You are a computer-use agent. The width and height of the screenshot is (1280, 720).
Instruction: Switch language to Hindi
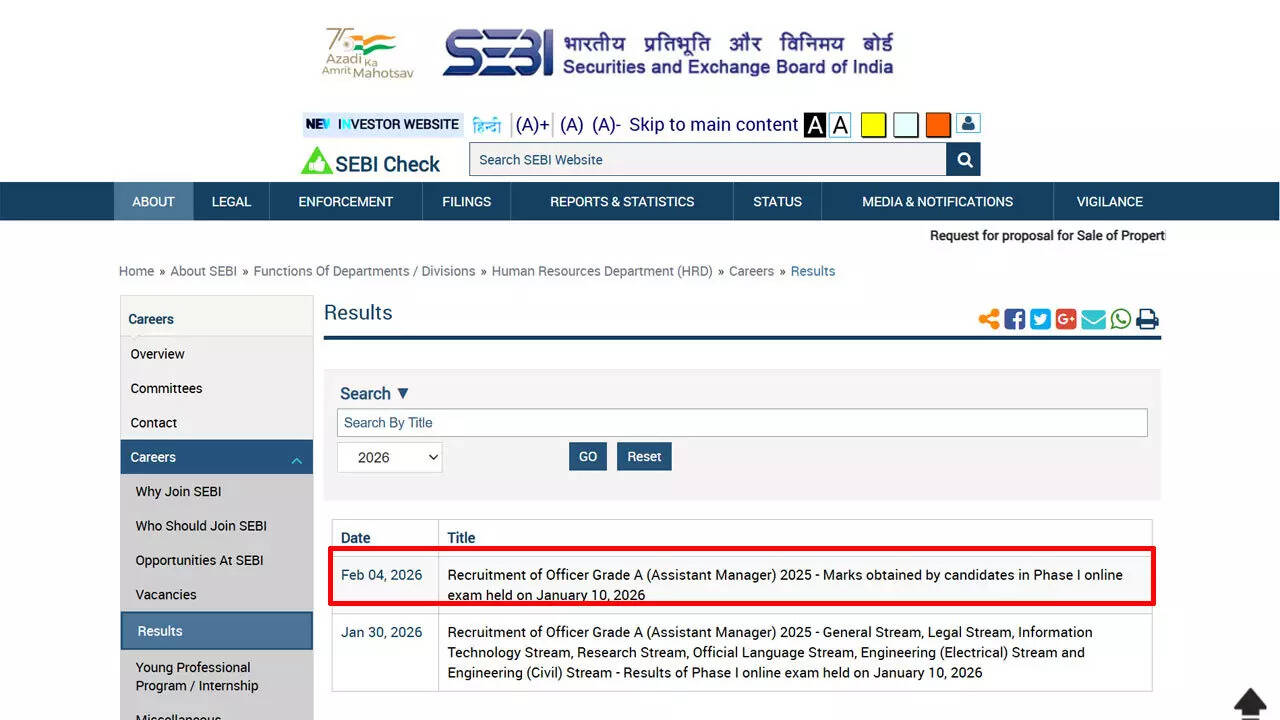487,125
